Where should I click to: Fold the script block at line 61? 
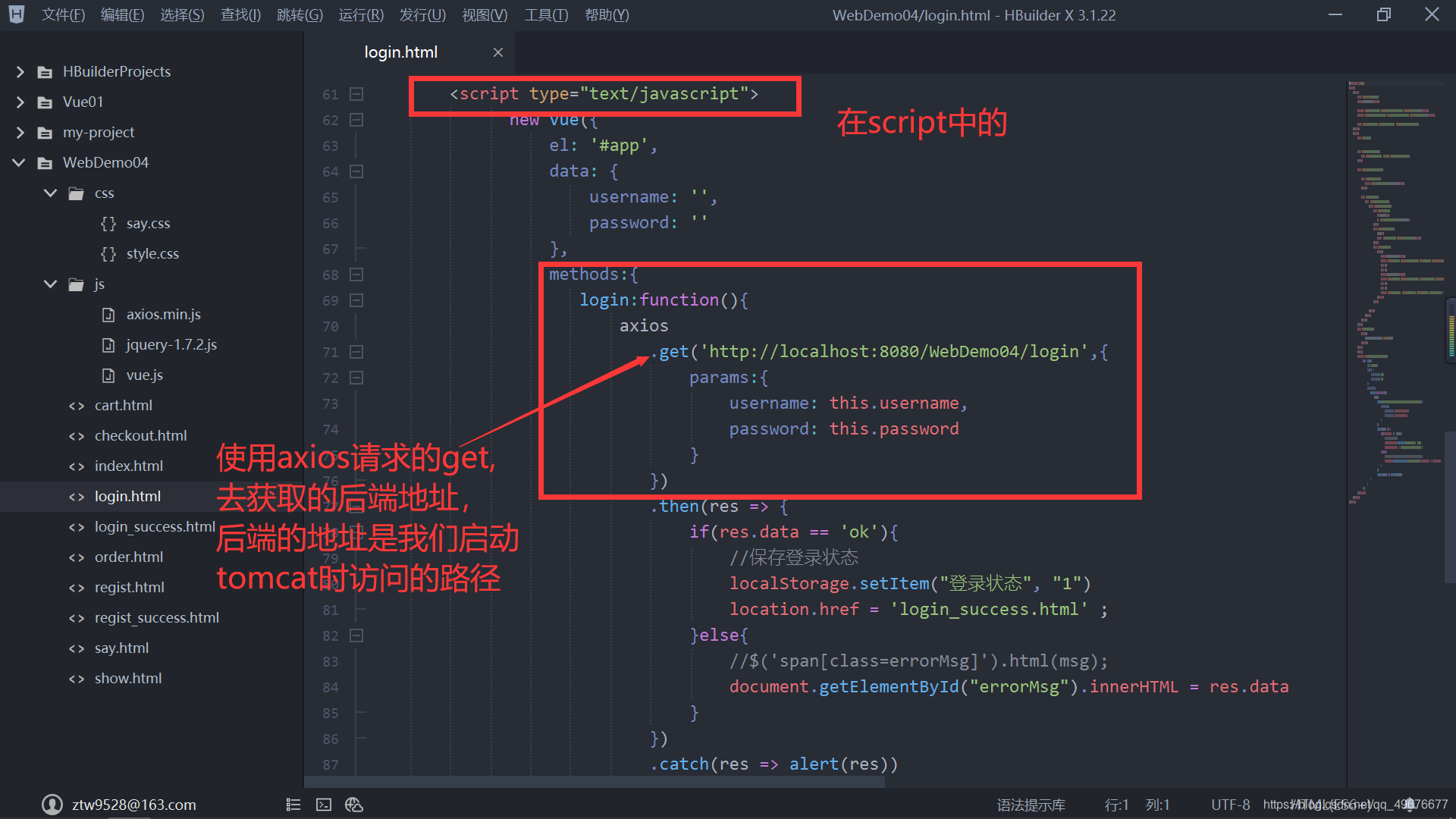point(356,94)
